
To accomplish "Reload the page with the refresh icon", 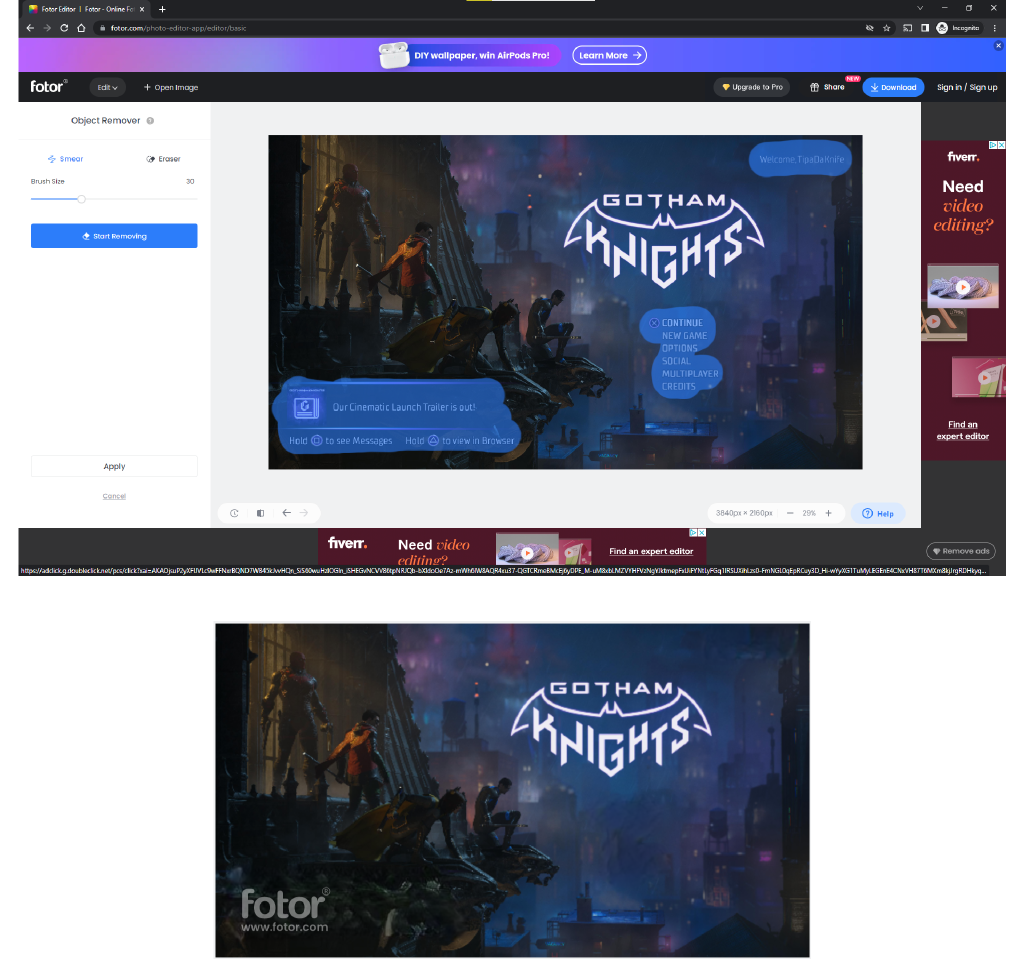I will (x=64, y=28).
